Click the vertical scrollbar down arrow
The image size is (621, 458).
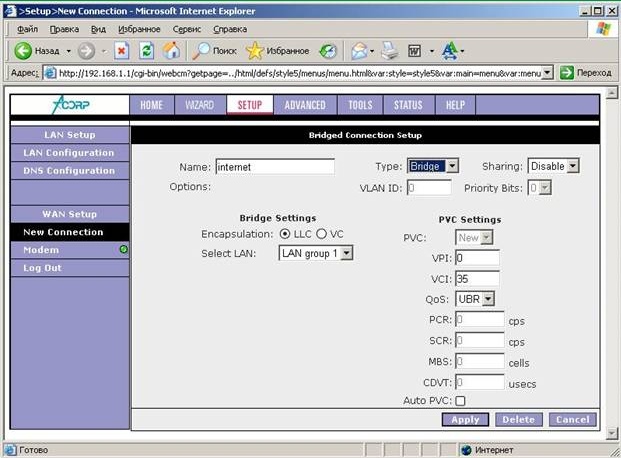(611, 433)
